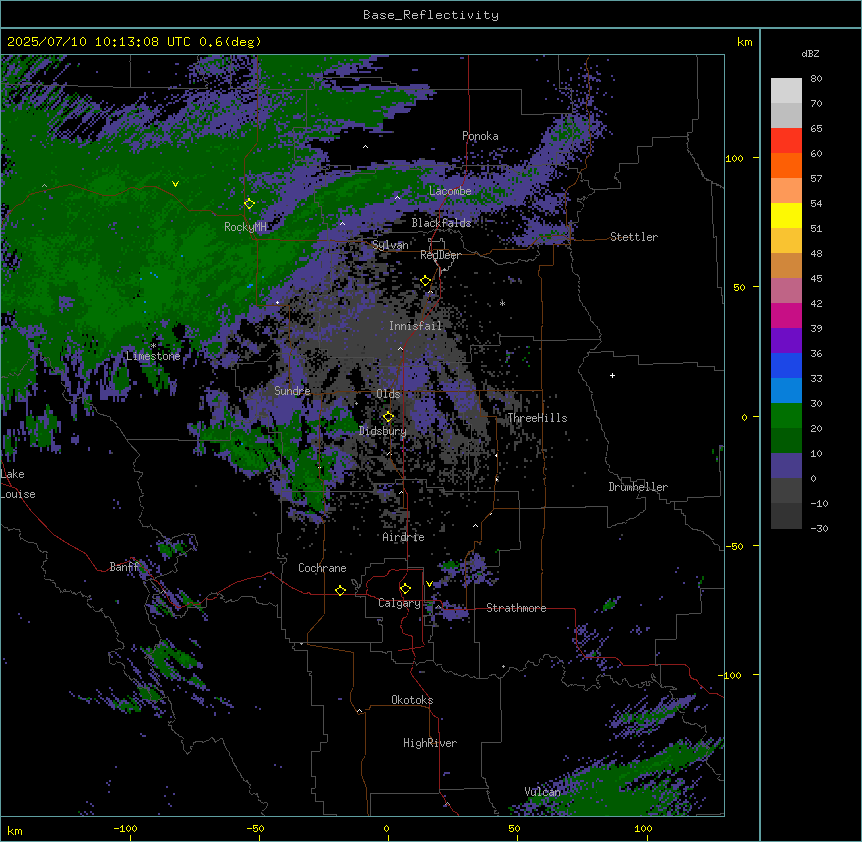Click the Sundre town label
This screenshot has height=842, width=862.
coord(292,391)
